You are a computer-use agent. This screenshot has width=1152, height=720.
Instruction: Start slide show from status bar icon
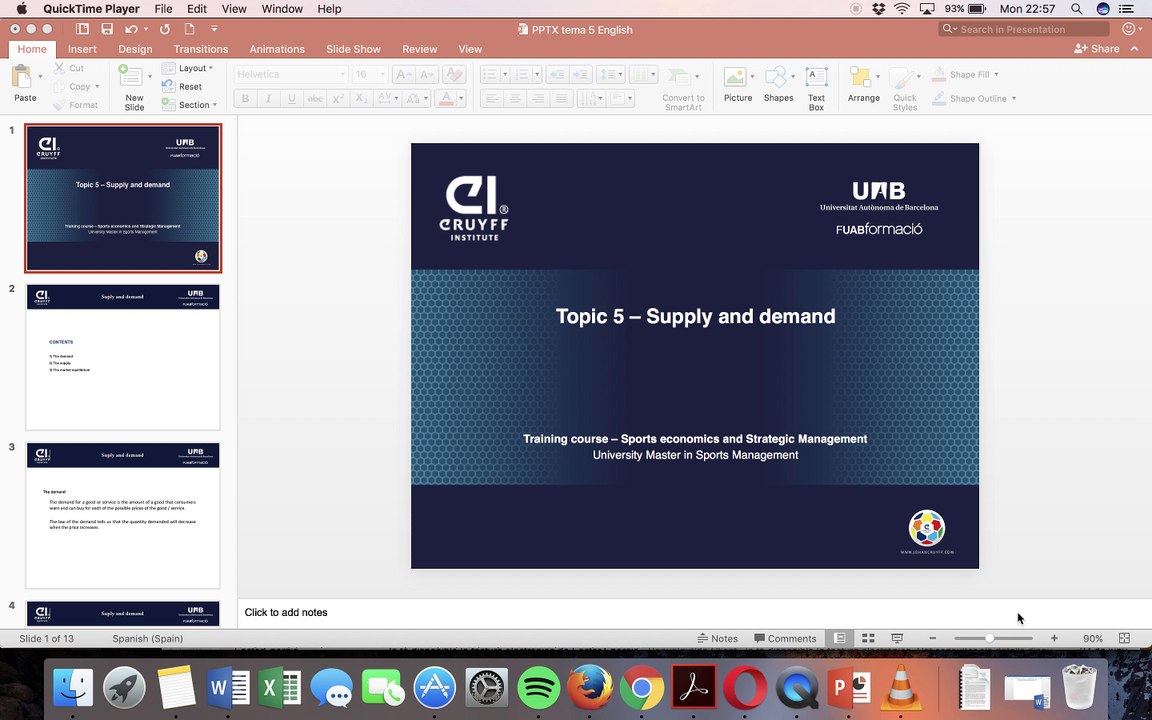pyautogui.click(x=896, y=638)
